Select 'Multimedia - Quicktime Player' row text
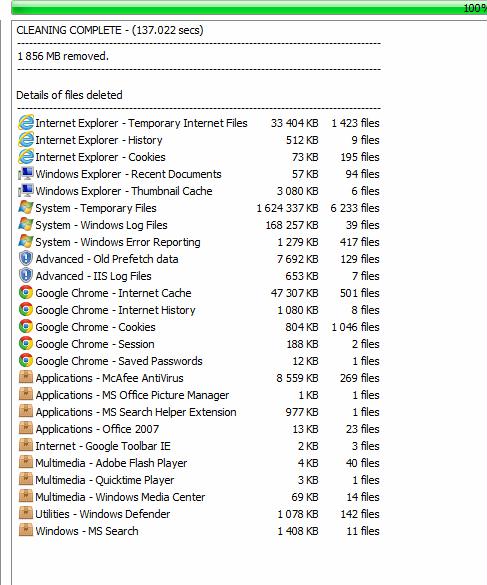The image size is (487, 585). pos(105,480)
